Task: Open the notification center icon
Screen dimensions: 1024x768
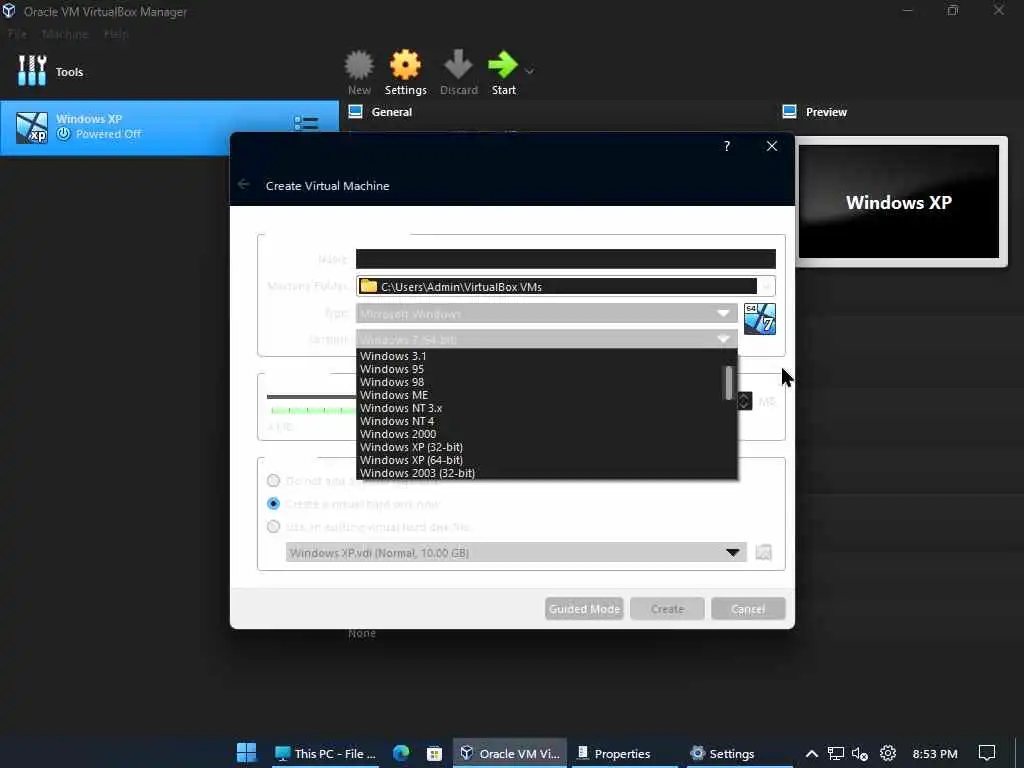Action: [x=987, y=753]
